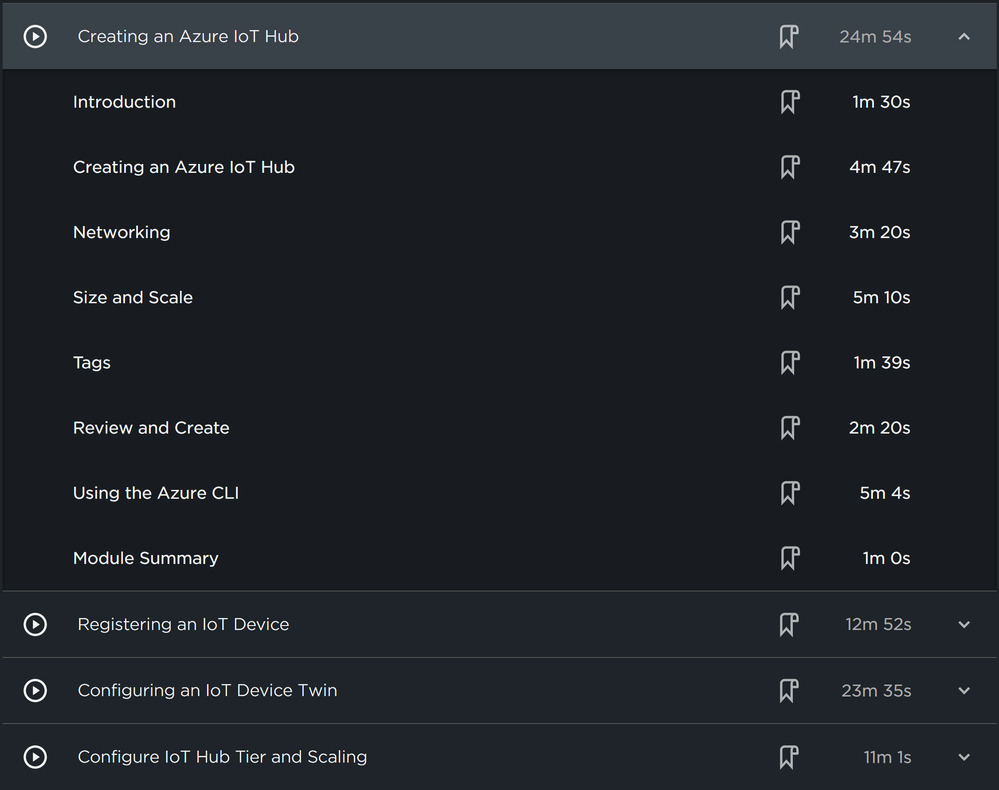Open the Using the Azure CLI clip
999x790 pixels.
(x=155, y=493)
